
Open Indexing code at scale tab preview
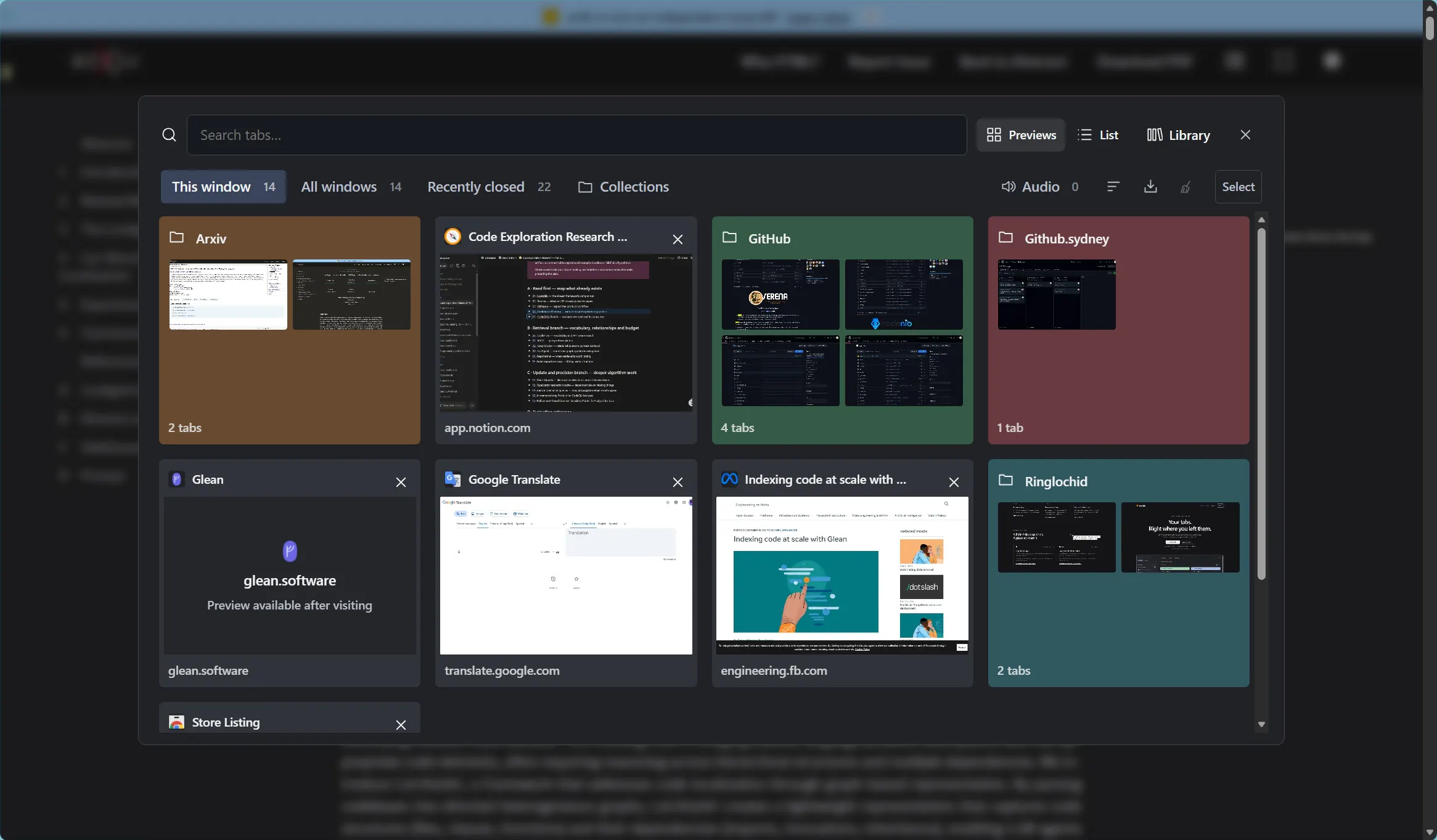coord(842,576)
